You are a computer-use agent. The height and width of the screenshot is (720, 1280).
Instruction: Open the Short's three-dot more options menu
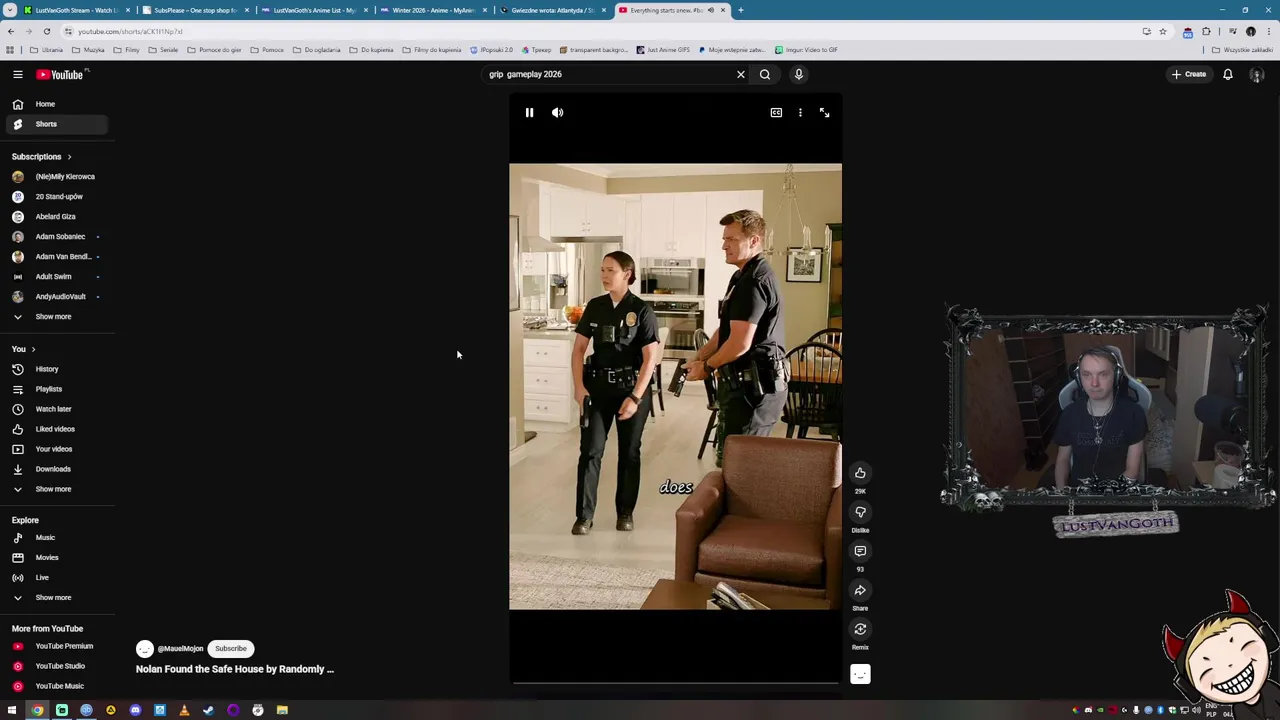(x=800, y=113)
